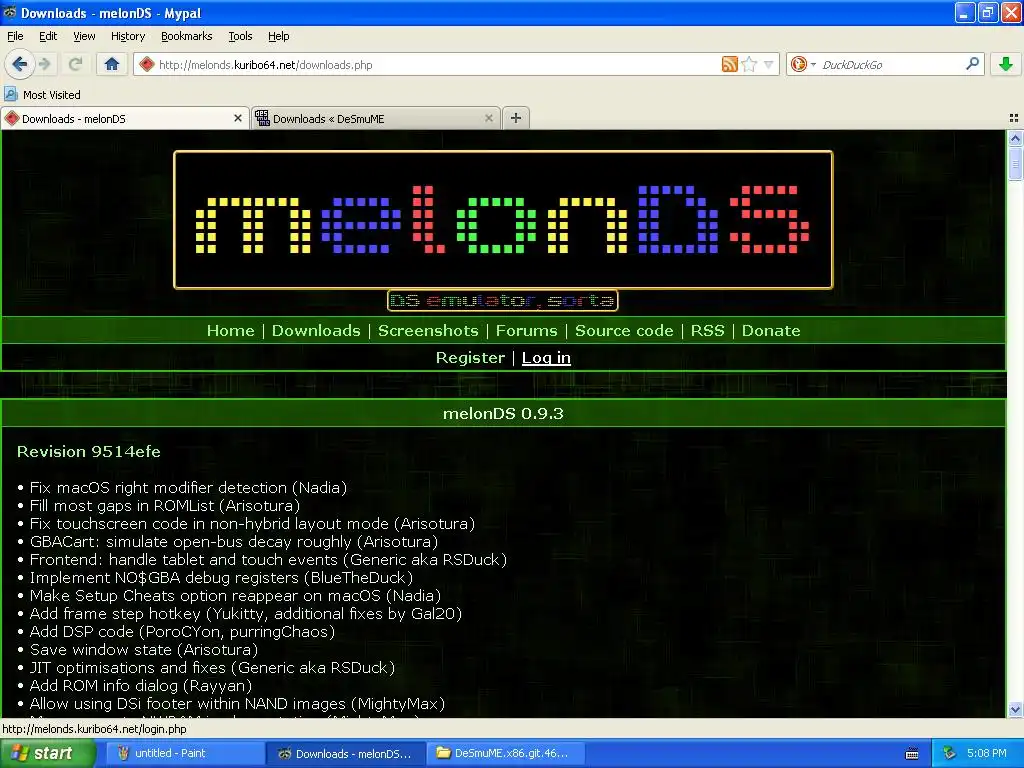Screen dimensions: 1024x768
Task: Click the RSS feed icon in address bar
Action: tap(729, 64)
